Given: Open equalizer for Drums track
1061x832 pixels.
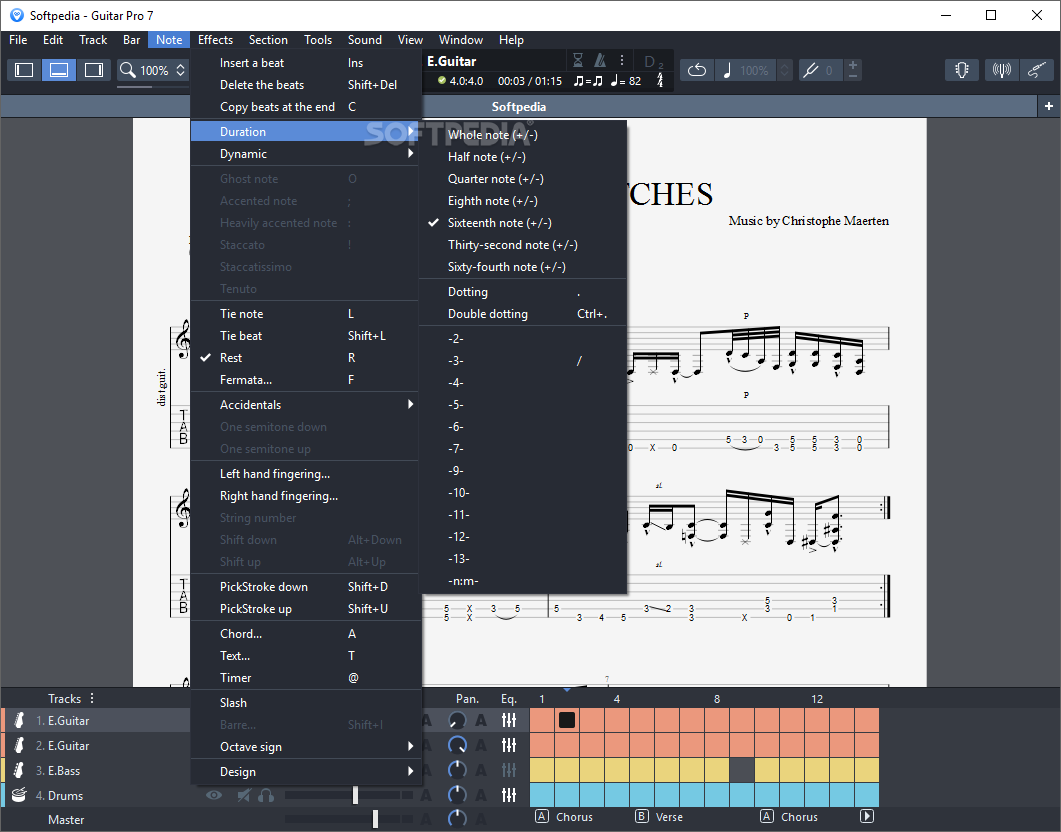Looking at the screenshot, I should (x=509, y=795).
